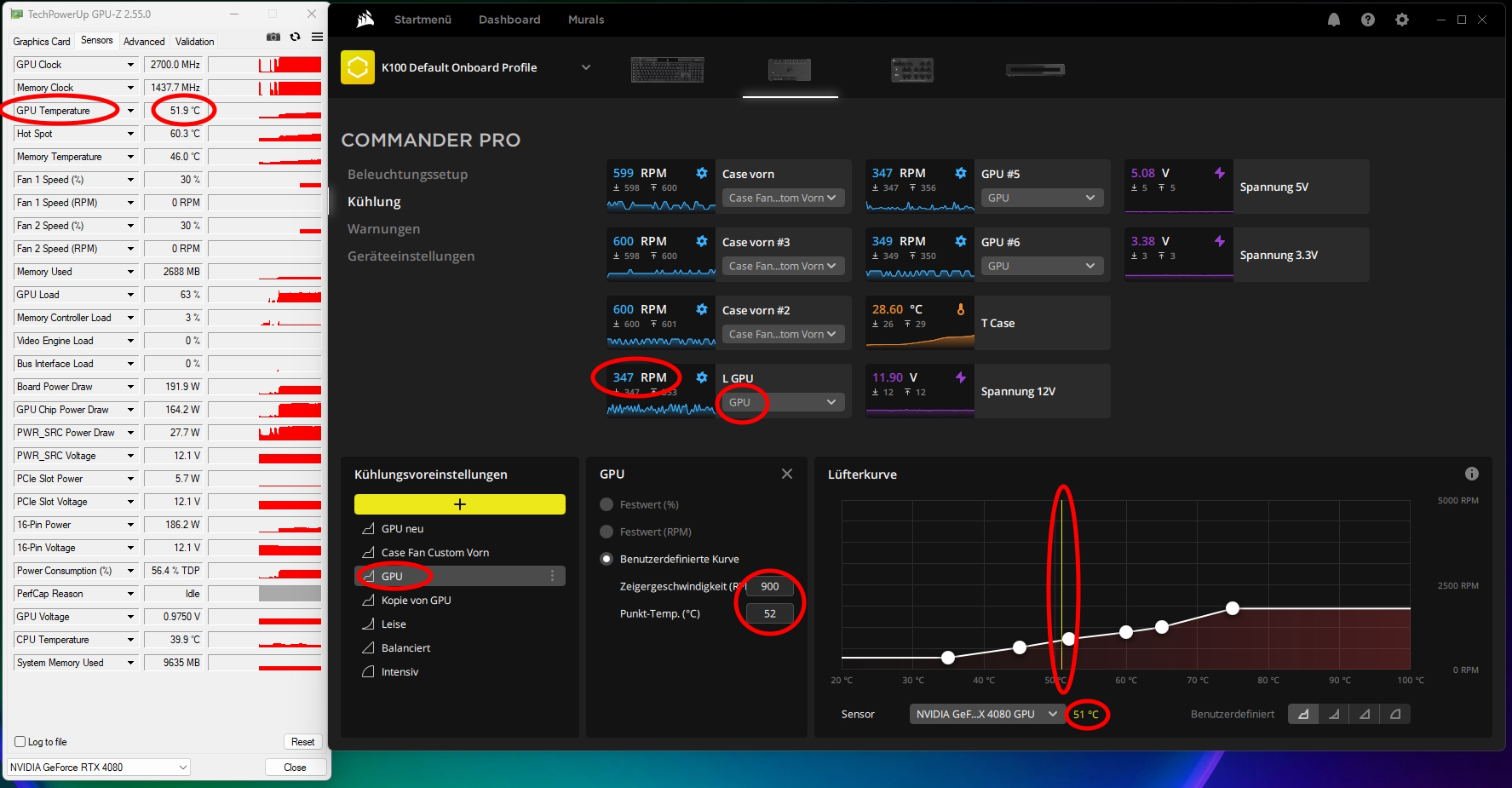
Task: Select the Intensiv cooling preset
Action: pos(460,672)
